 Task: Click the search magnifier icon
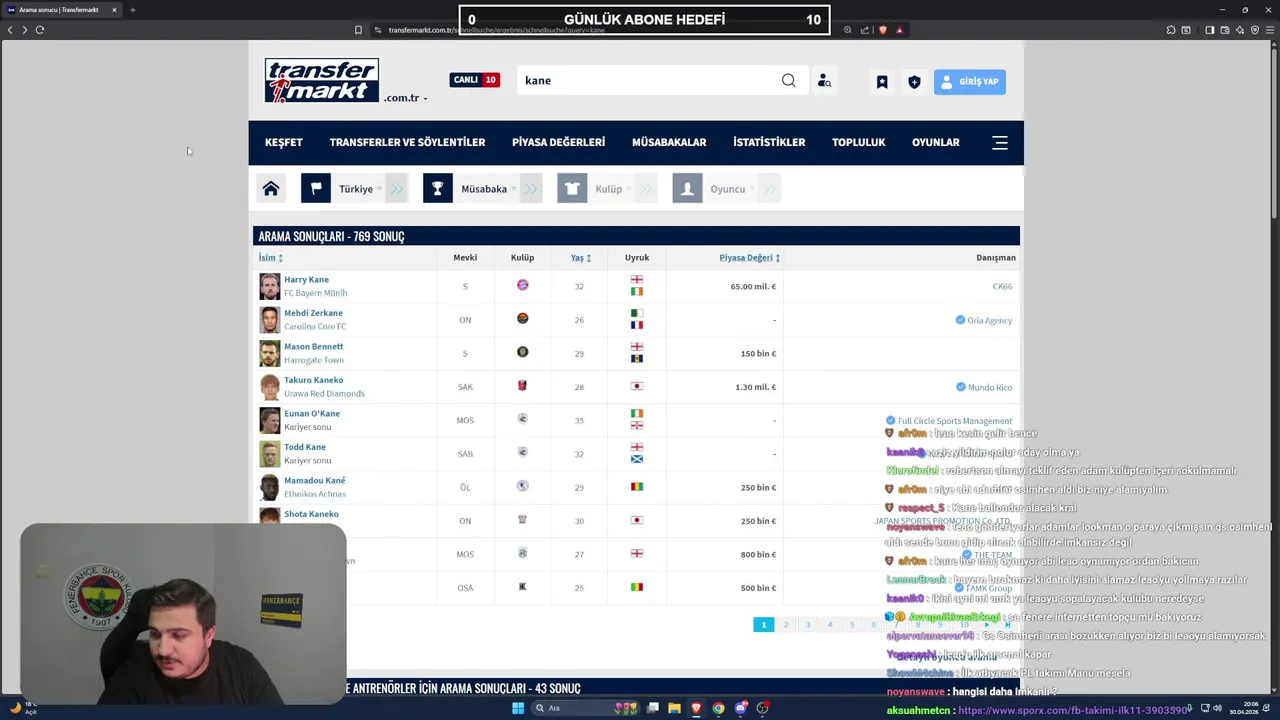click(789, 81)
